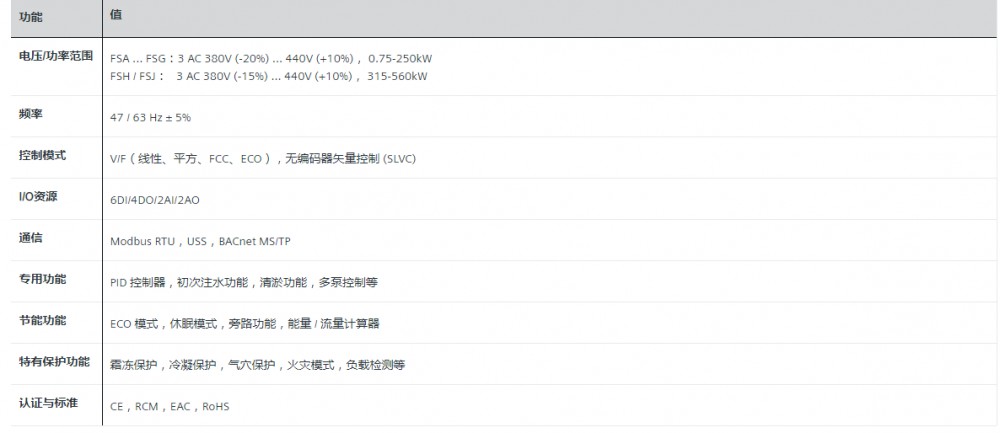The height and width of the screenshot is (433, 1000).
Task: Click the 霜冻保护, 冷凝保护 protection text
Action: tap(257, 364)
